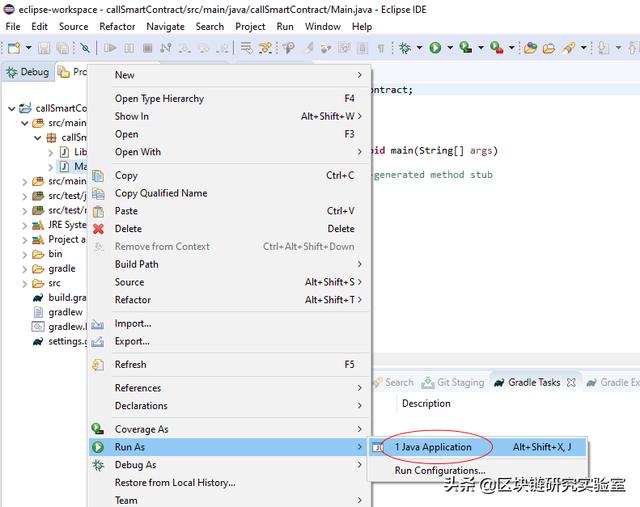The height and width of the screenshot is (507, 640).
Task: Click the Step Into debug icon
Action: tap(184, 48)
